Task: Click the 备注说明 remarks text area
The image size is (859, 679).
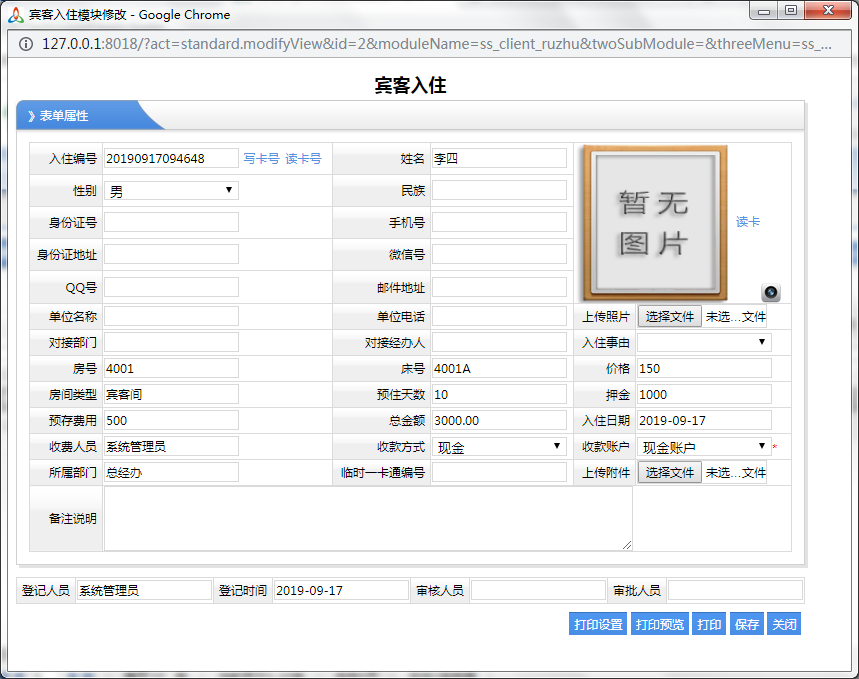Action: tap(368, 518)
